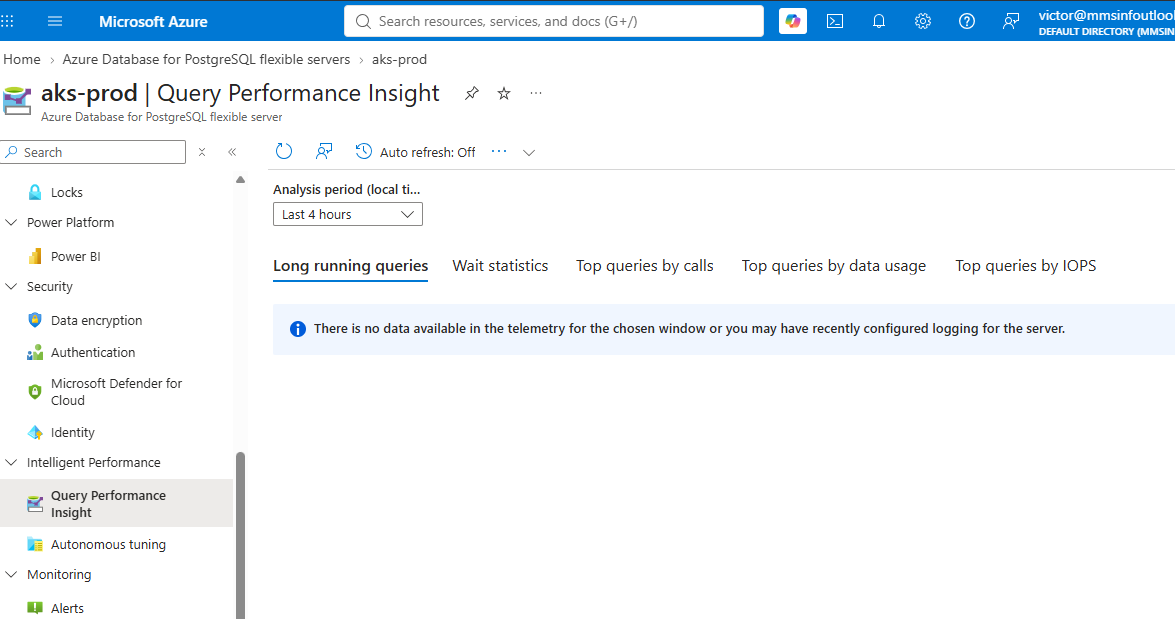
Task: Switch to the Wait statistics tab
Action: tap(501, 266)
